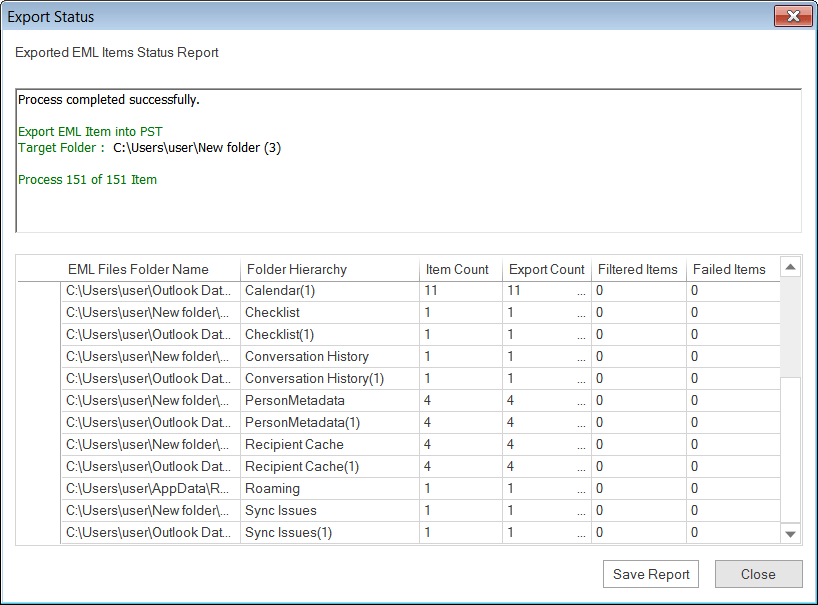Click the Close button beside Save Report
This screenshot has height=605, width=818.
pyautogui.click(x=758, y=574)
